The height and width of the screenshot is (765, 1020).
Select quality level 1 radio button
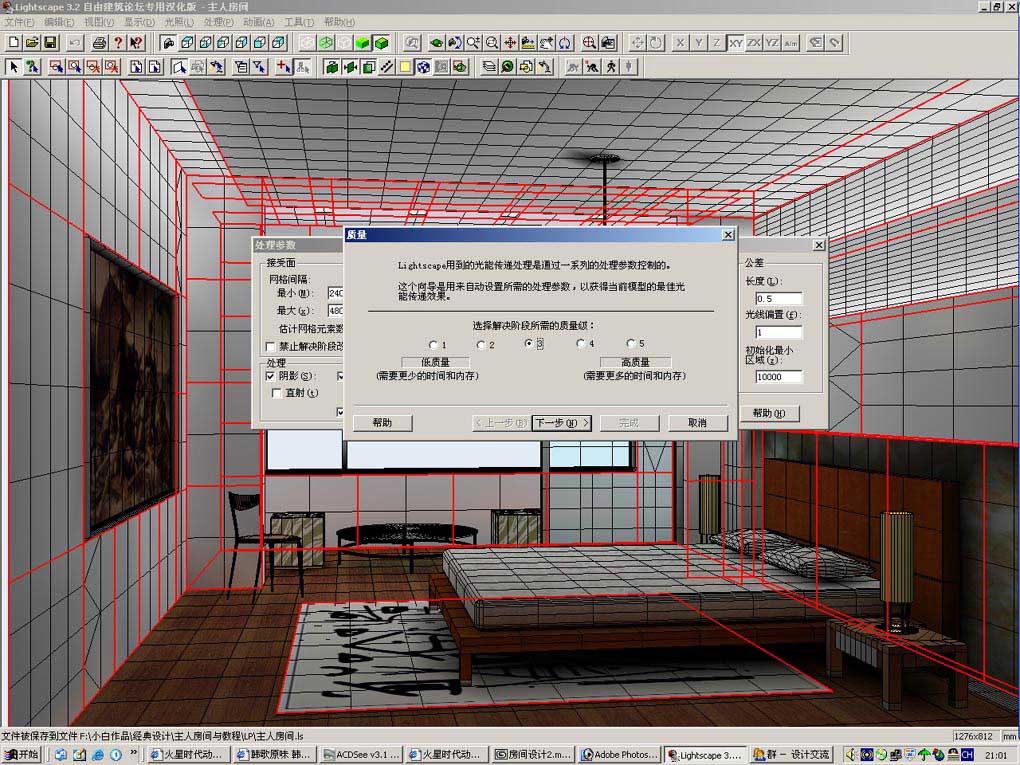pos(433,345)
